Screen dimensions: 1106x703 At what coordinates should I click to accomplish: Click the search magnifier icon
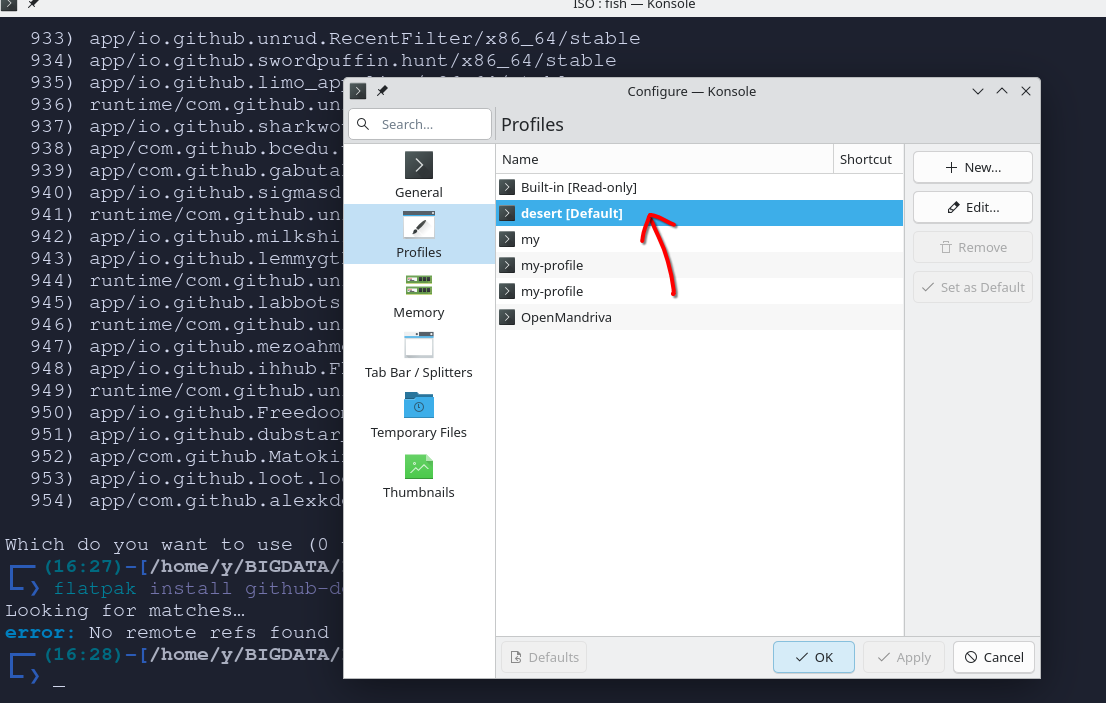point(363,124)
